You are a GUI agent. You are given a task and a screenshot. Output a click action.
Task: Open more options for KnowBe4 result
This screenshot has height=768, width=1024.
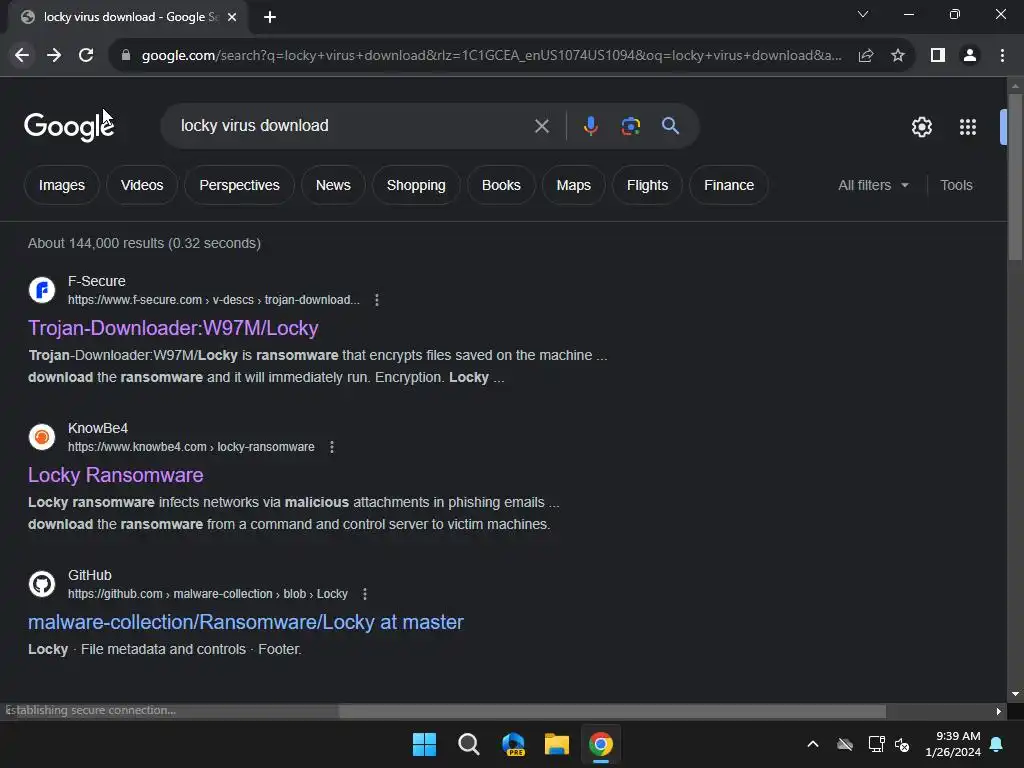(x=332, y=447)
